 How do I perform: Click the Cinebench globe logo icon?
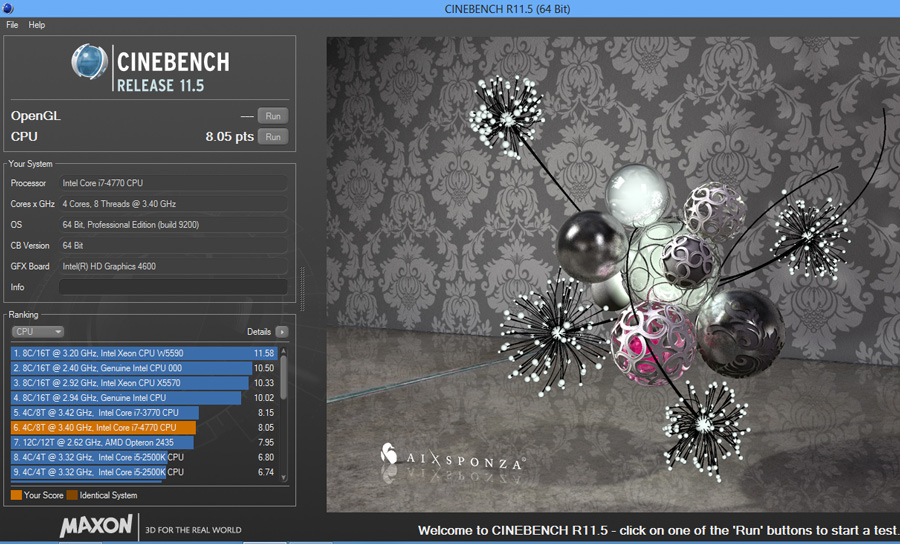tap(90, 61)
